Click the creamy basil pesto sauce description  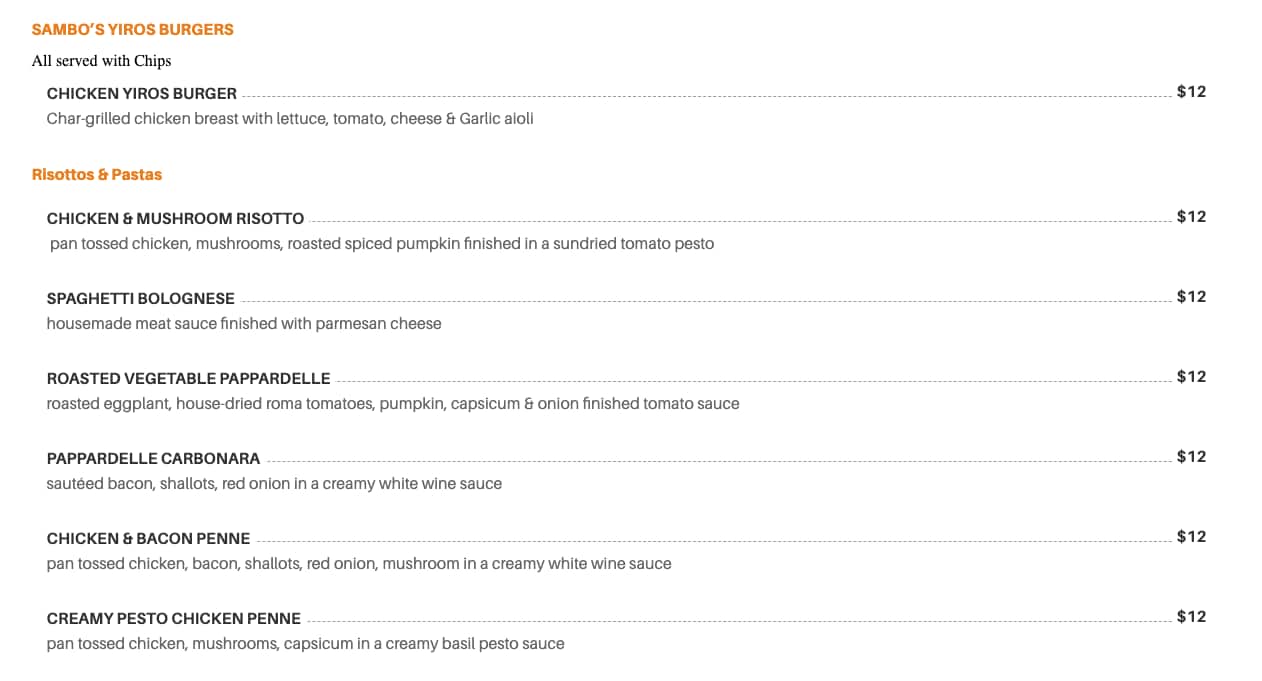[x=305, y=644]
